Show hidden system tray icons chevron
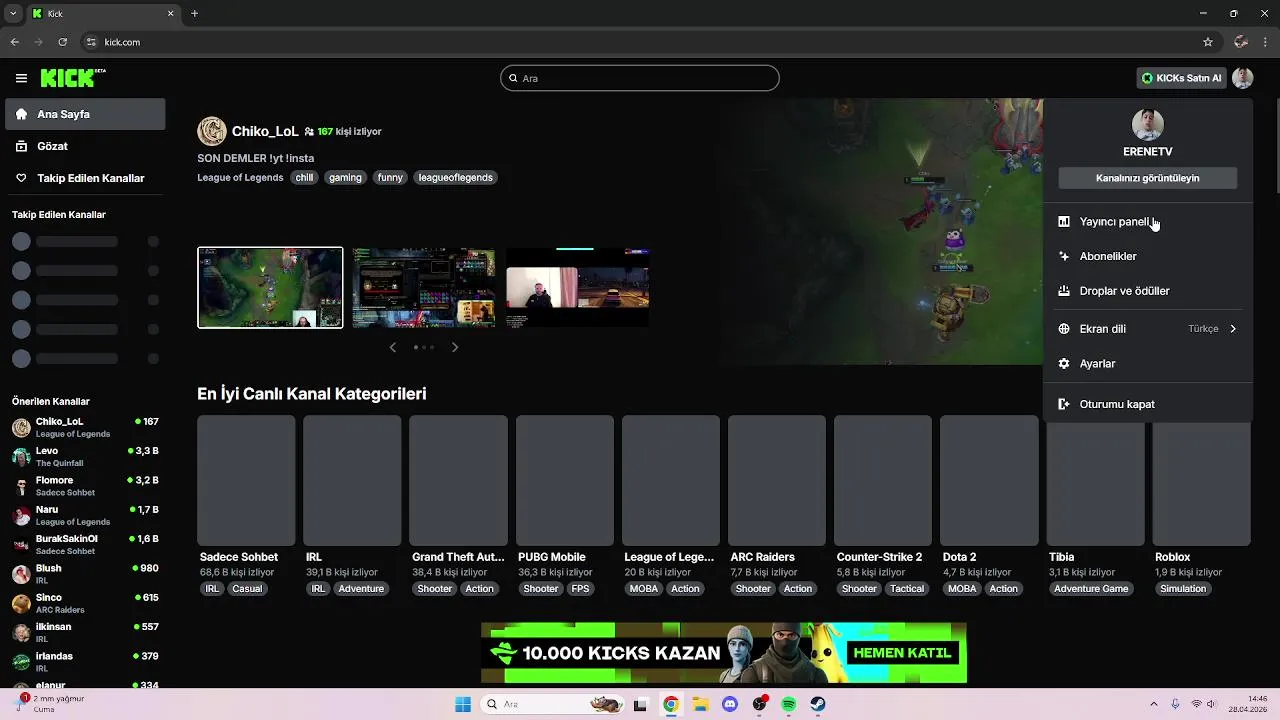This screenshot has height=720, width=1280. (x=1154, y=704)
